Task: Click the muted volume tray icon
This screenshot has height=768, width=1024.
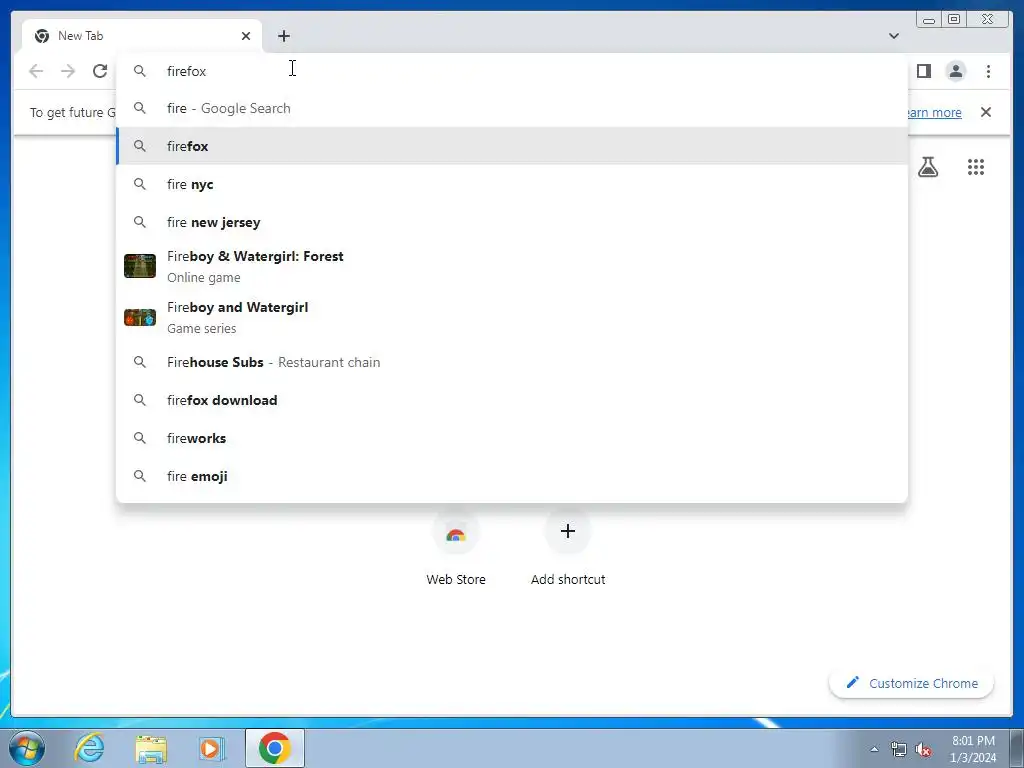Action: click(923, 749)
